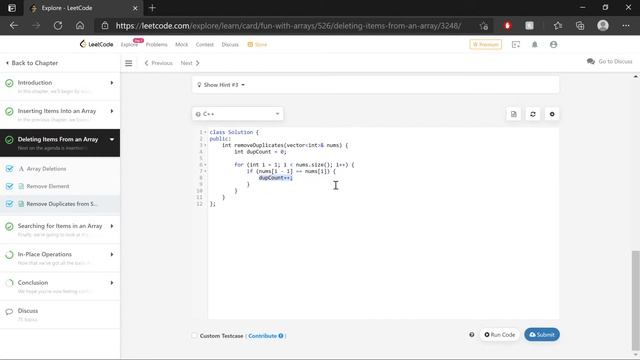The image size is (640, 360).
Task: Toggle the Custom Testcase checkbox
Action: (194, 336)
